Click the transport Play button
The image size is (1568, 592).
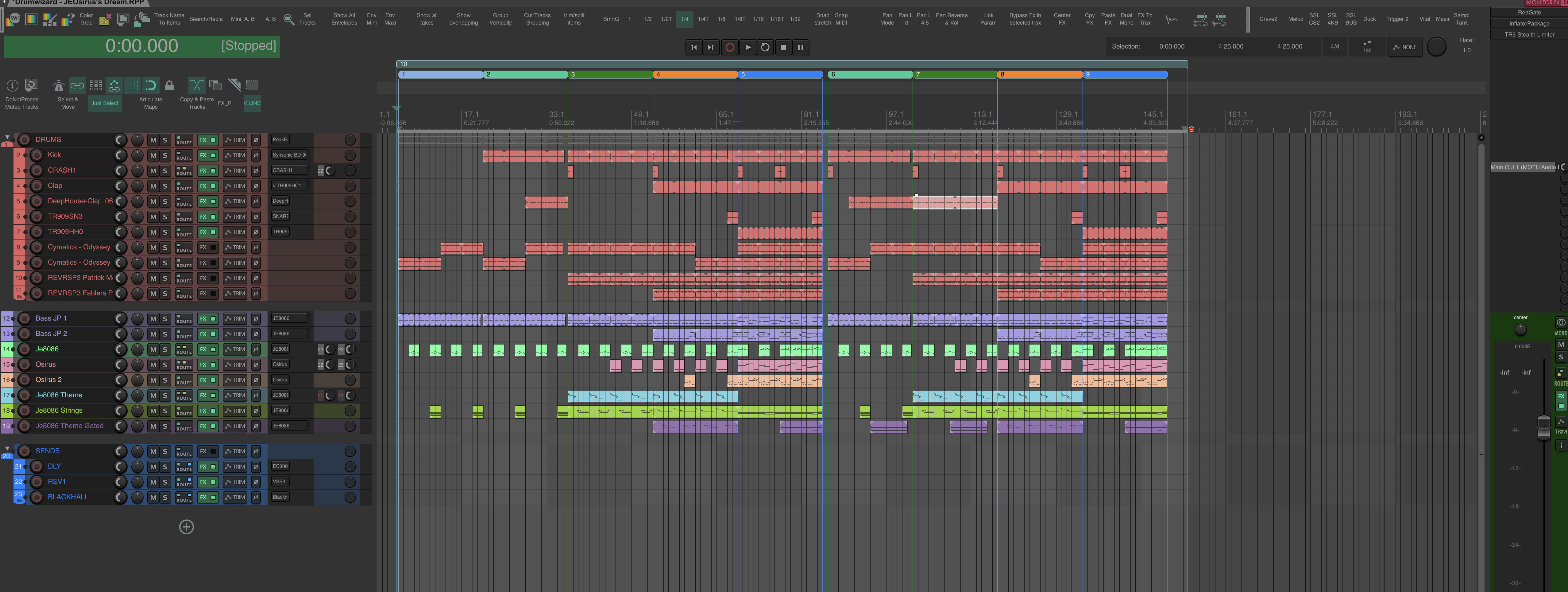(x=748, y=47)
